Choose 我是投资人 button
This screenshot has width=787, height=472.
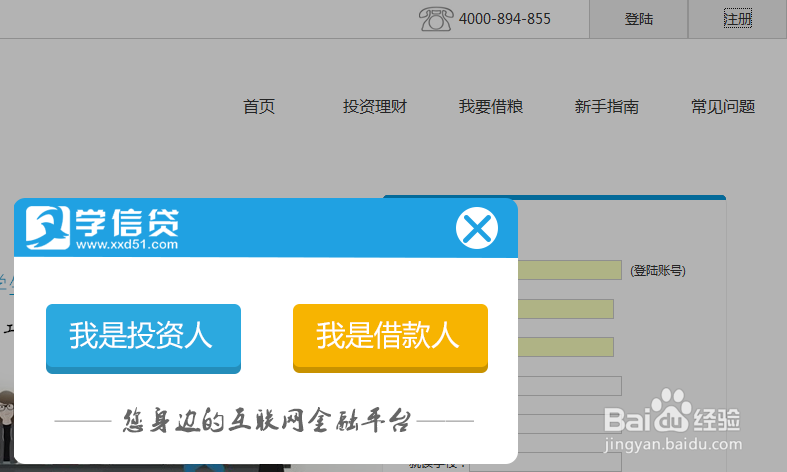coord(144,338)
